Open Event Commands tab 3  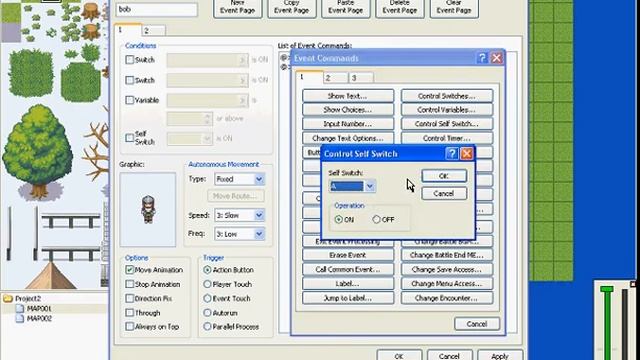pos(361,78)
